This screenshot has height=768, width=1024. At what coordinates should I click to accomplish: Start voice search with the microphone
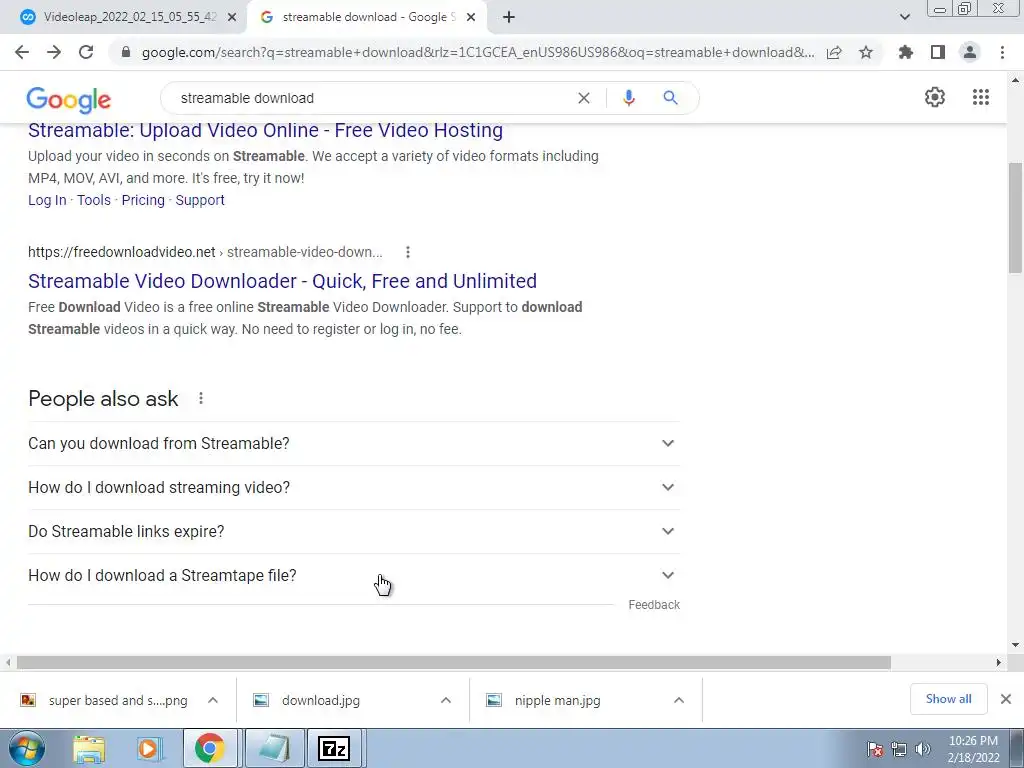coord(629,98)
